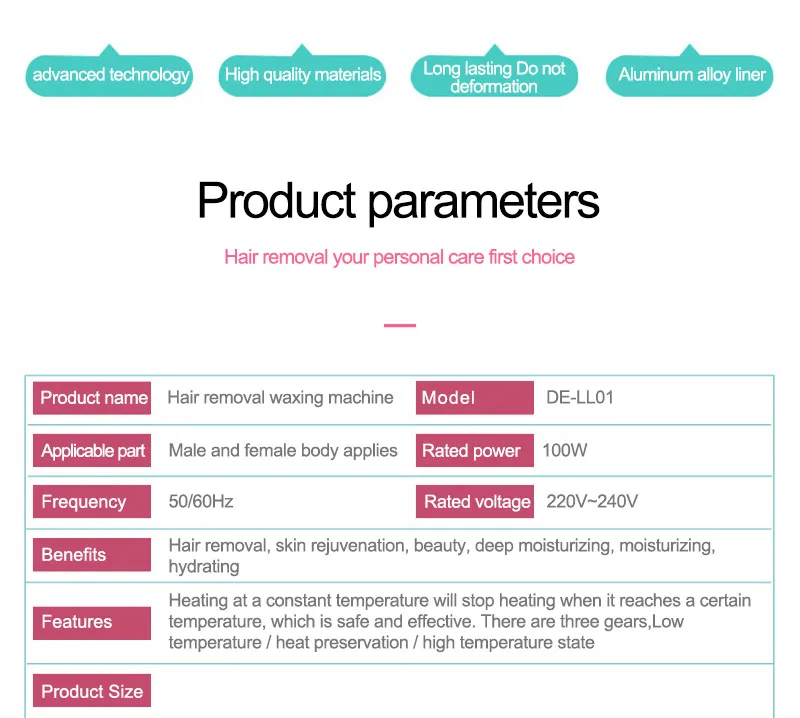Select the 'Long lasting Do not deformation' badge

click(494, 76)
